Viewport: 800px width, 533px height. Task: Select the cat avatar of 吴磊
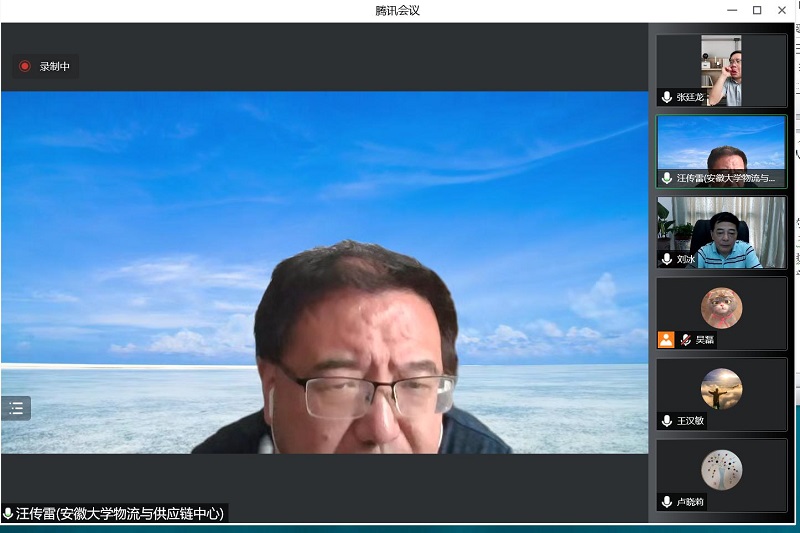tap(721, 308)
